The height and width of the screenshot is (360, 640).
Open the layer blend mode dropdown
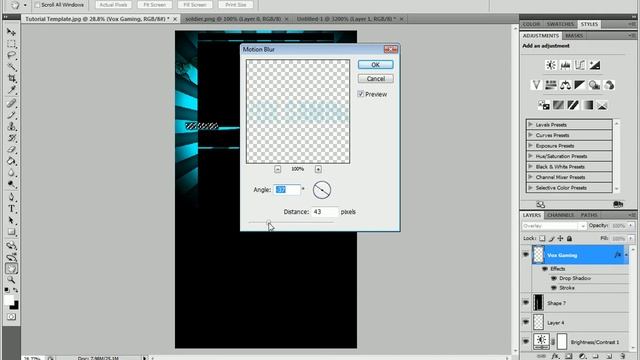(x=554, y=226)
